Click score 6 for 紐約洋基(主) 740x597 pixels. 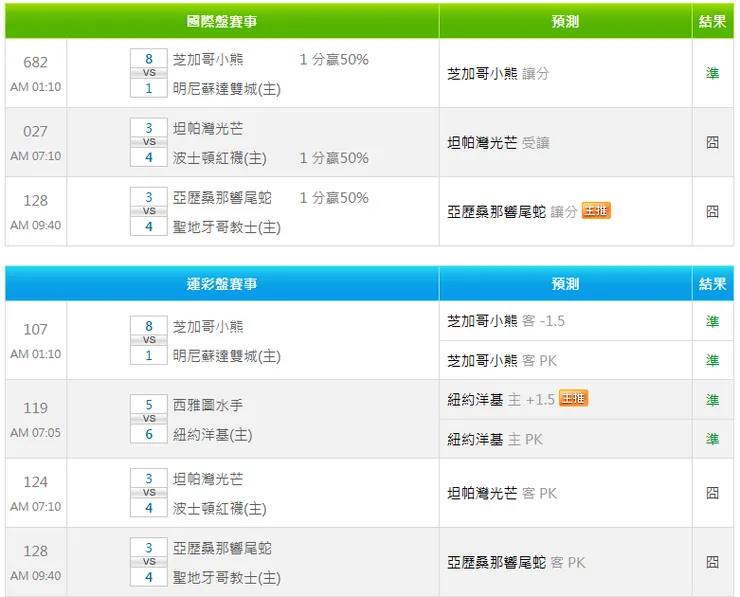pos(149,434)
